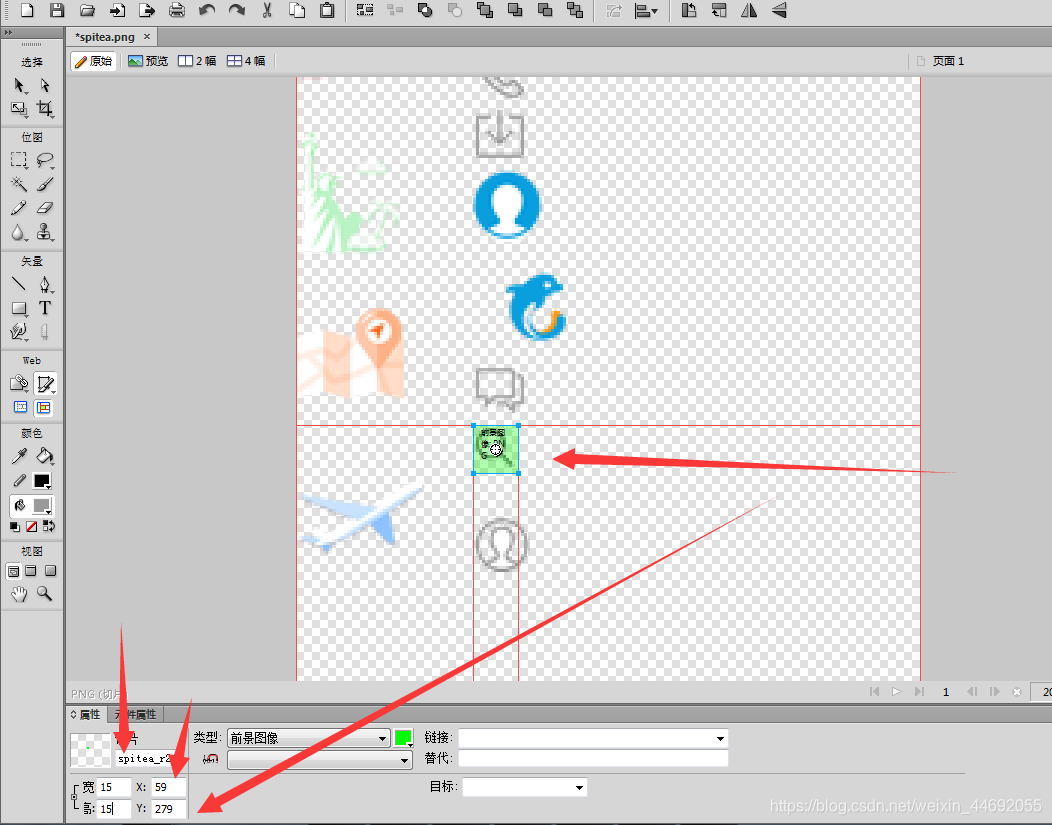Select the Pen tool

point(45,284)
